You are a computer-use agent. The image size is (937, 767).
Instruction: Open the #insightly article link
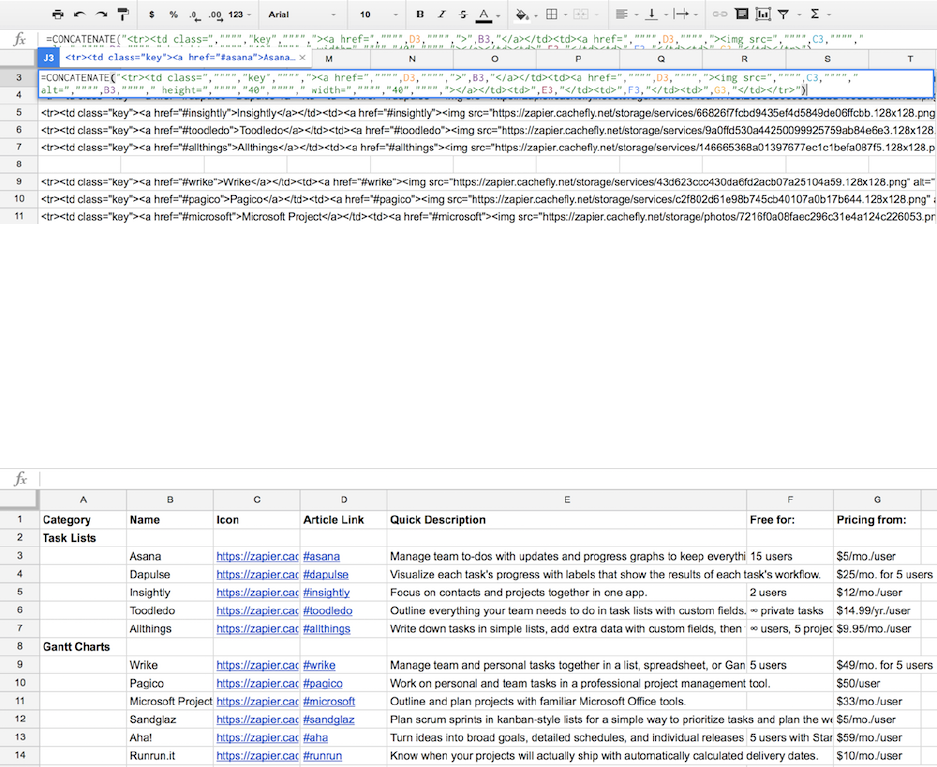[x=326, y=593]
